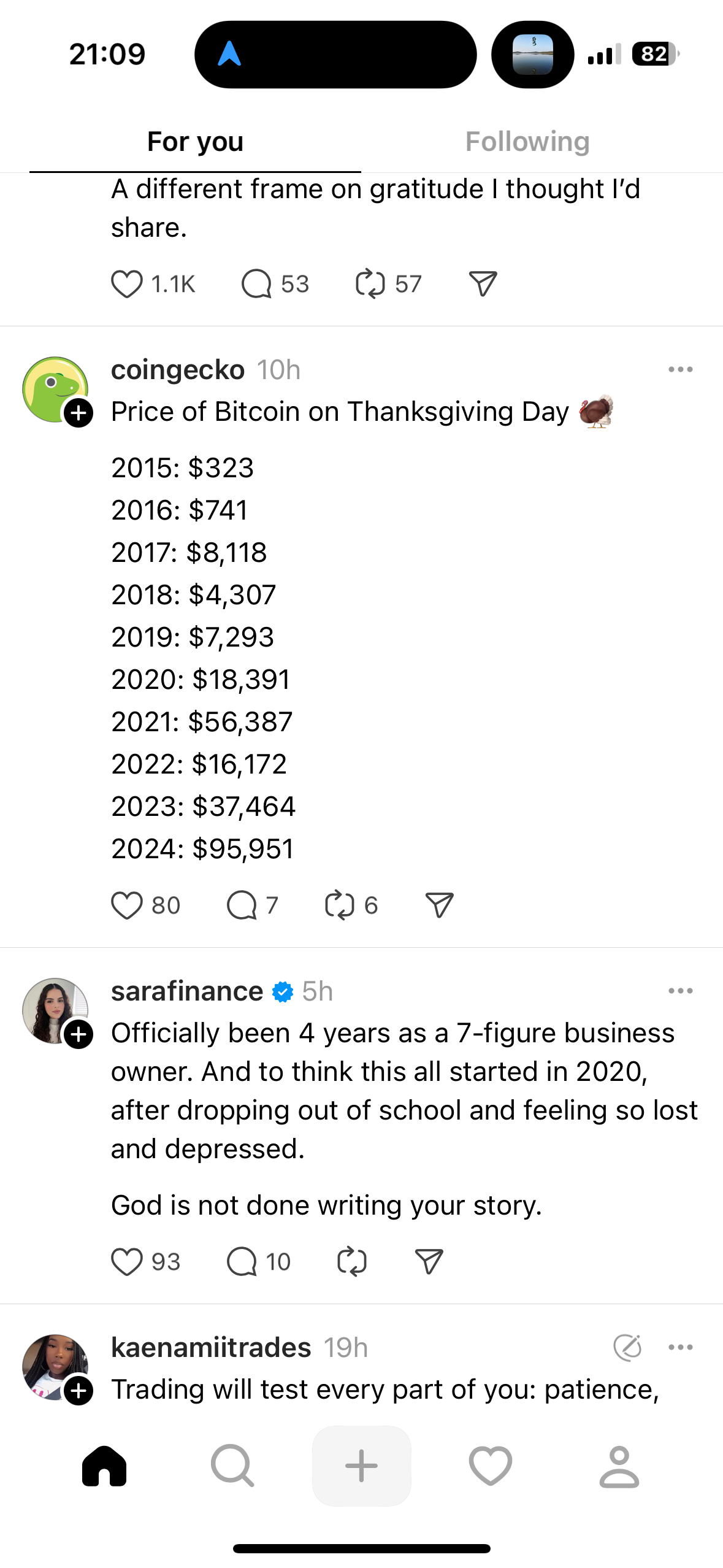Image resolution: width=723 pixels, height=1568 pixels.
Task: Open profile tab in bottom navigation
Action: click(619, 1466)
